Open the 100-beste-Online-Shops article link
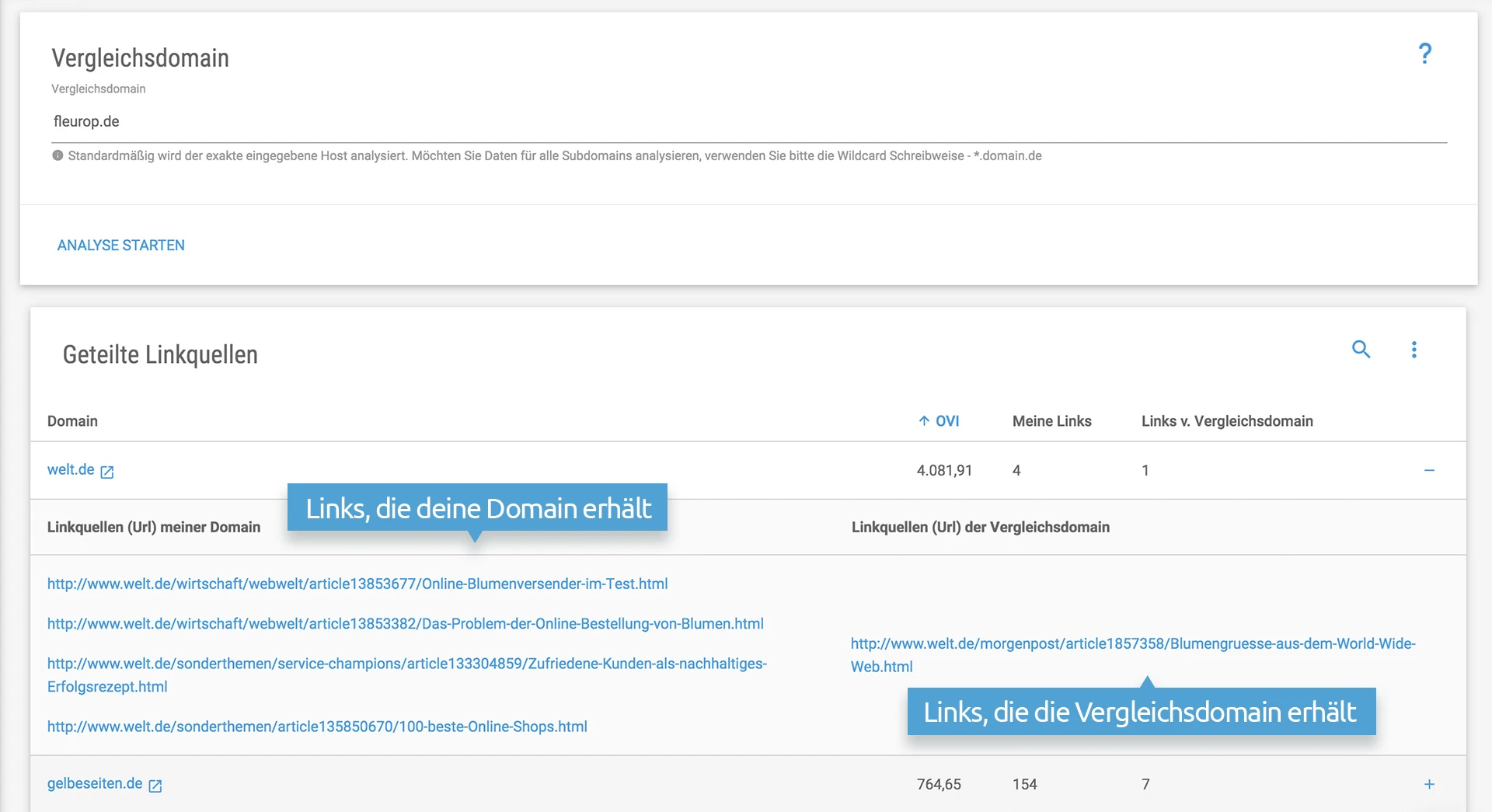The width and height of the screenshot is (1492, 812). click(317, 727)
